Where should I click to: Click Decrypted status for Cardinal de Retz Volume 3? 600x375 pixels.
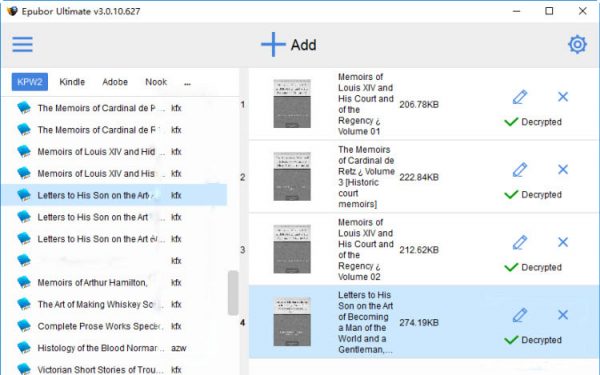click(x=533, y=195)
